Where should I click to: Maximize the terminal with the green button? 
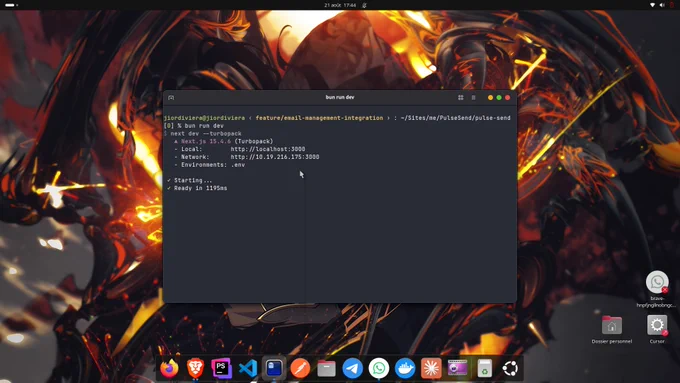click(499, 98)
